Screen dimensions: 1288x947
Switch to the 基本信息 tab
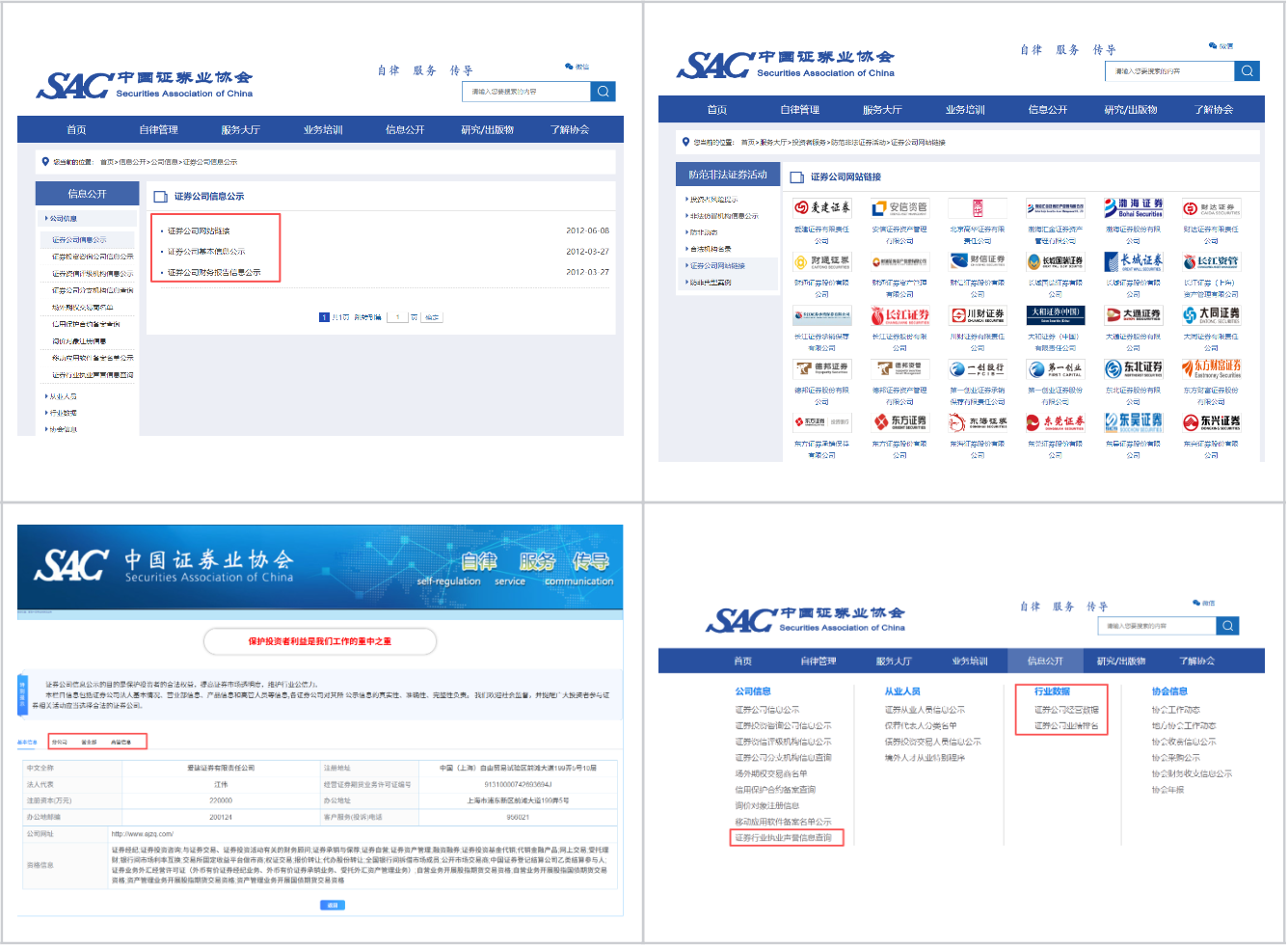click(x=27, y=742)
